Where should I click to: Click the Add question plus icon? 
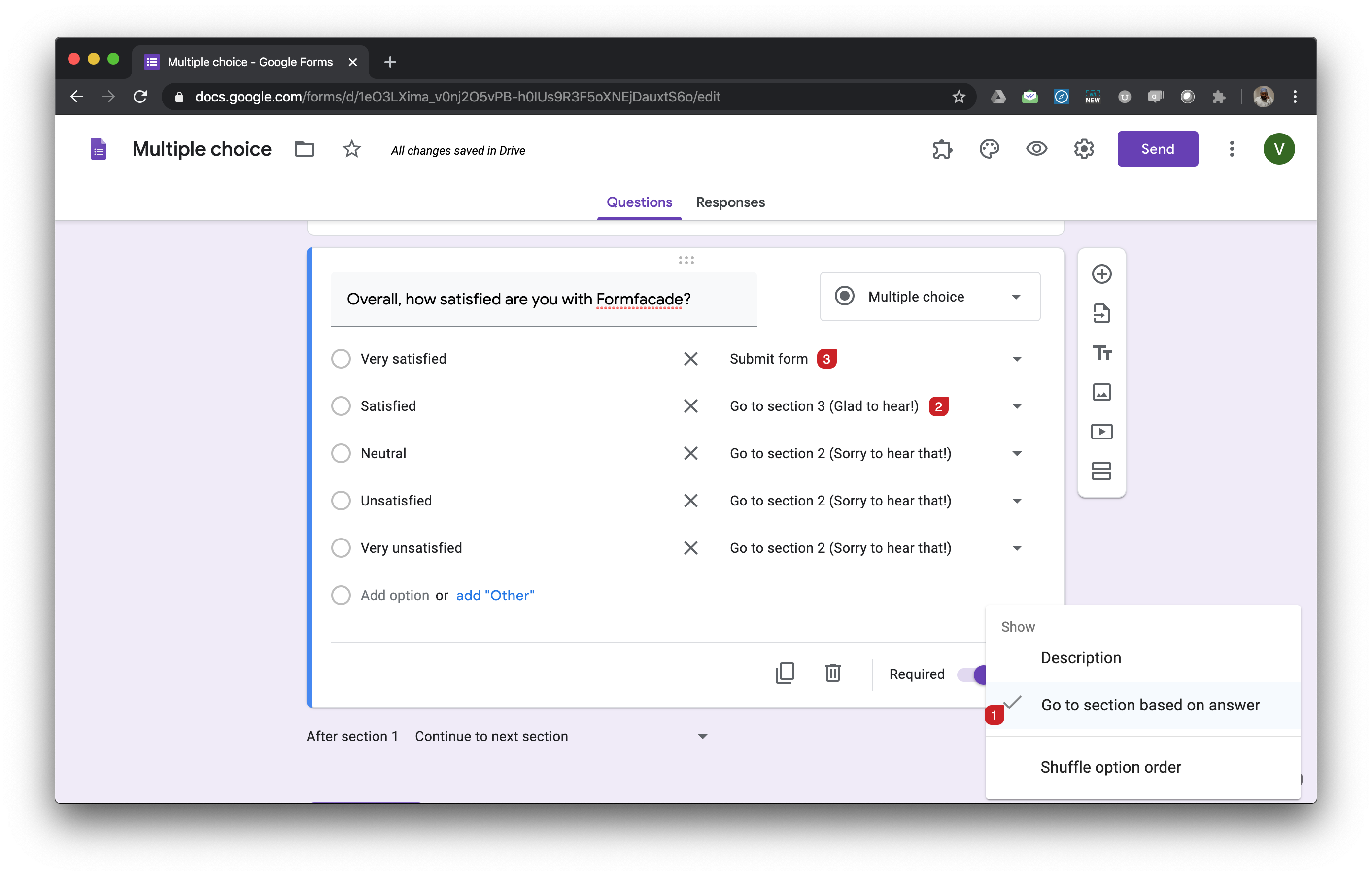1101,274
